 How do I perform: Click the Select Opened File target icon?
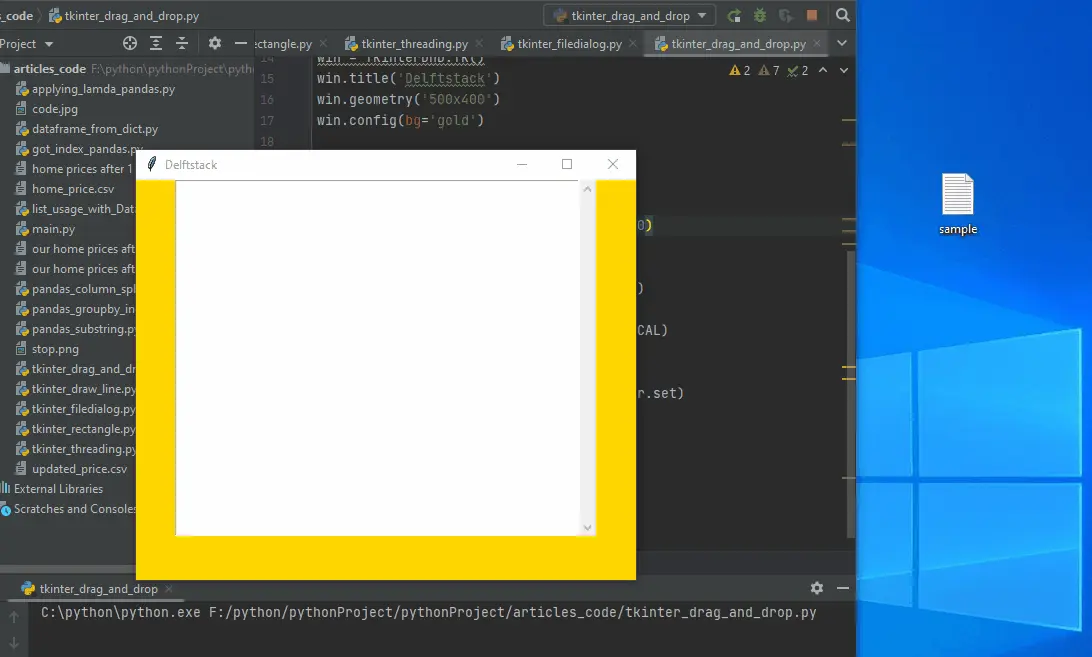tap(129, 44)
